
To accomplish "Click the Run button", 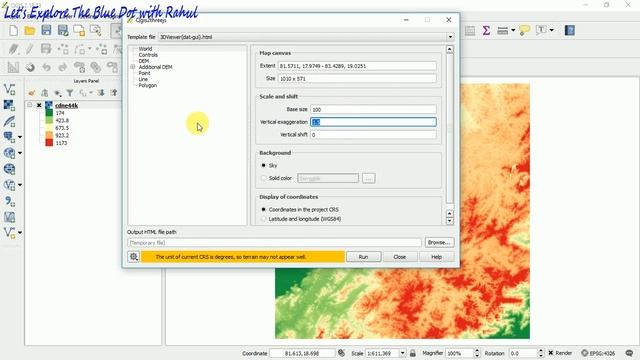I will (x=363, y=257).
